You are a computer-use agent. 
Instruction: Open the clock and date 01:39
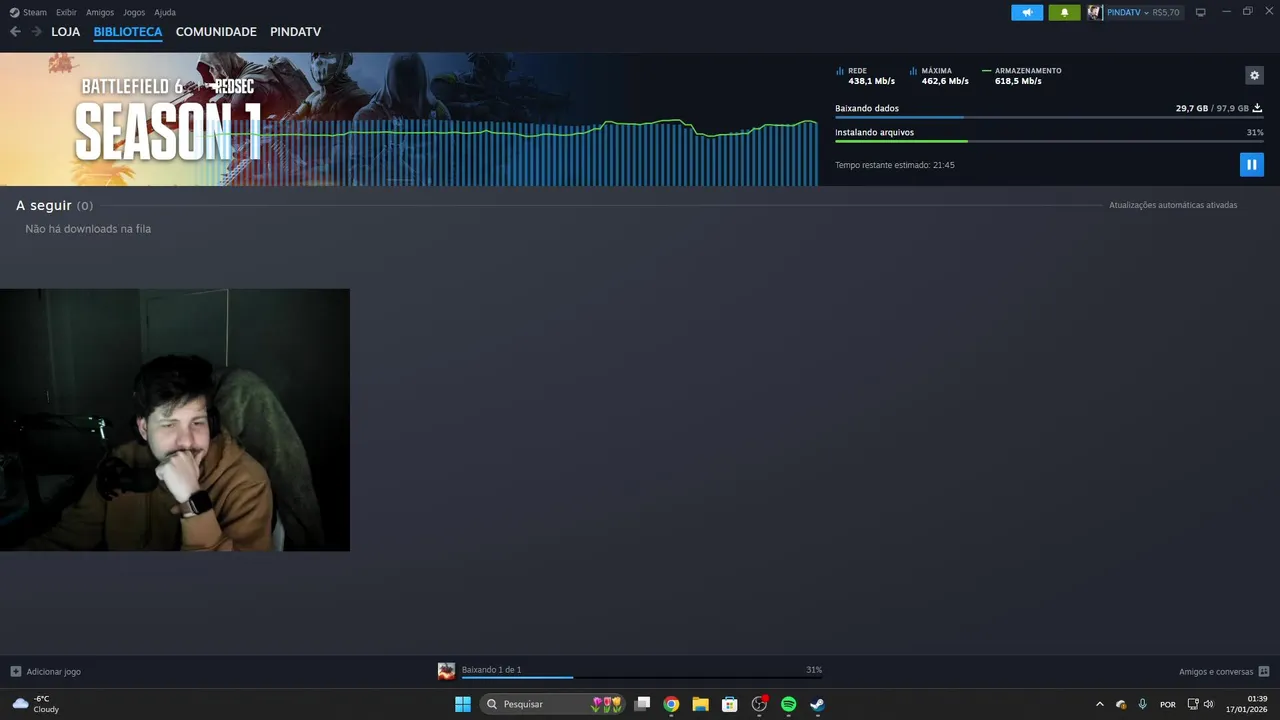pos(1247,704)
